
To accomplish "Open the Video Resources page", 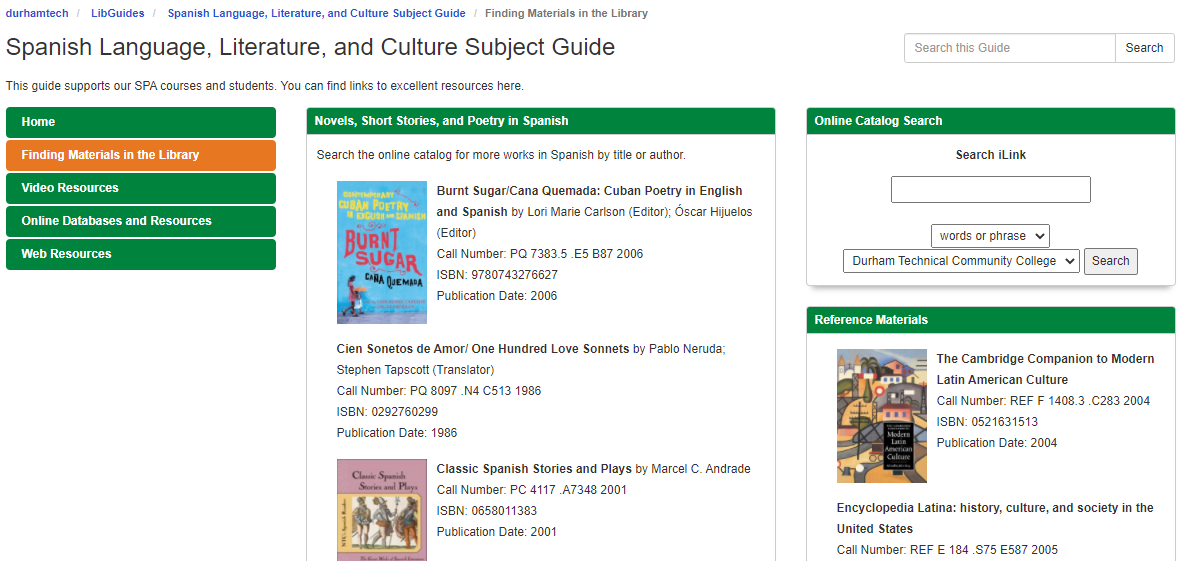I will coord(140,188).
